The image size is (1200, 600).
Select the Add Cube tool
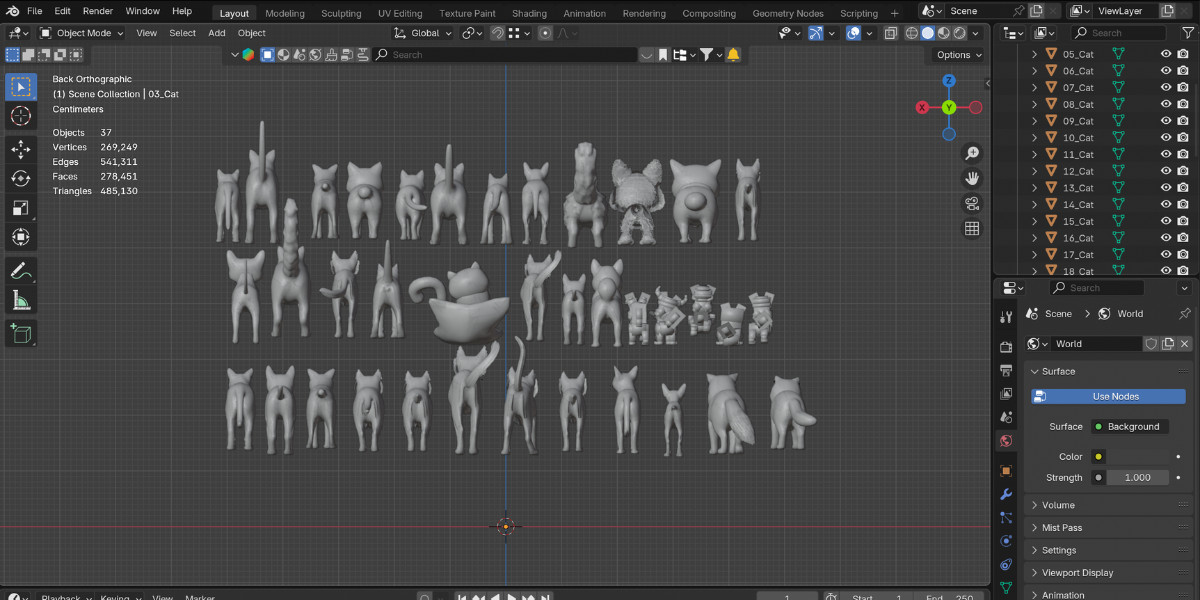coord(21,332)
